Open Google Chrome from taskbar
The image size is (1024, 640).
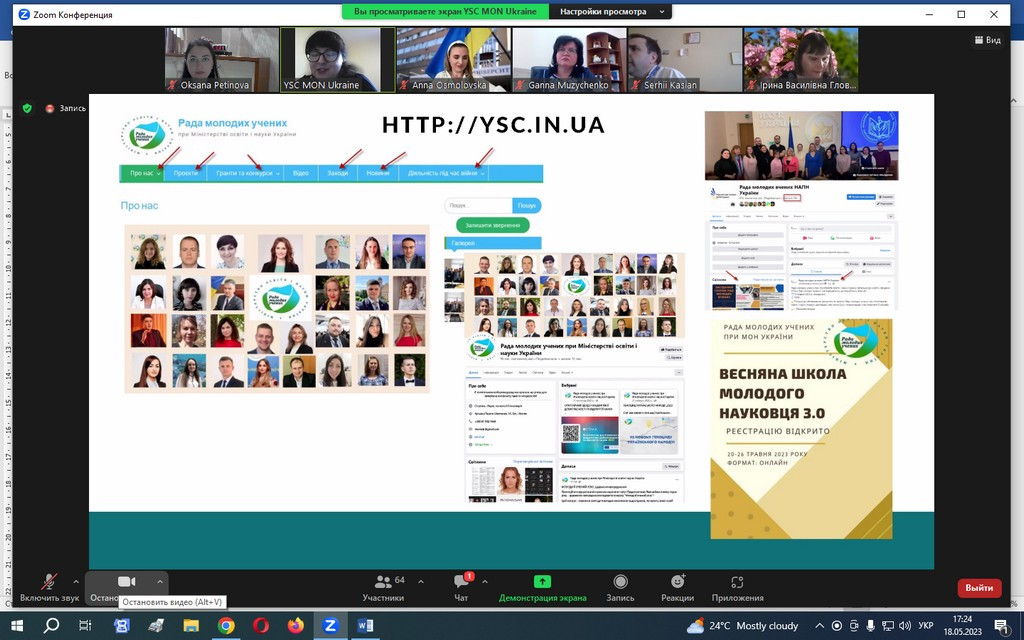point(226,626)
